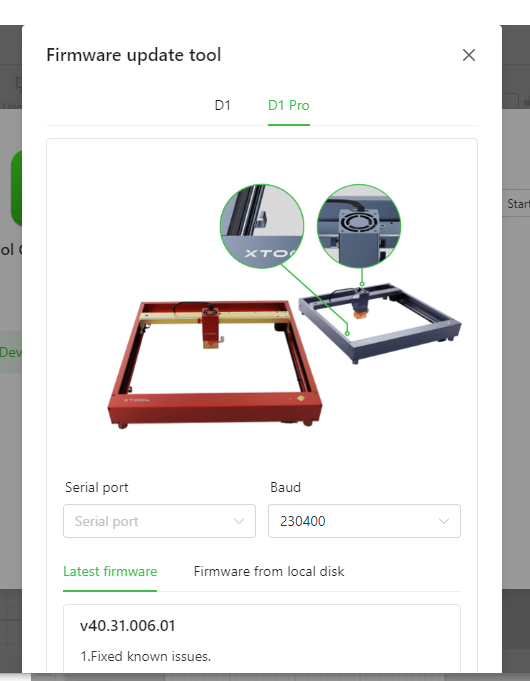Click the red D1 Pro machine image
The width and height of the screenshot is (530, 681).
pos(215,364)
